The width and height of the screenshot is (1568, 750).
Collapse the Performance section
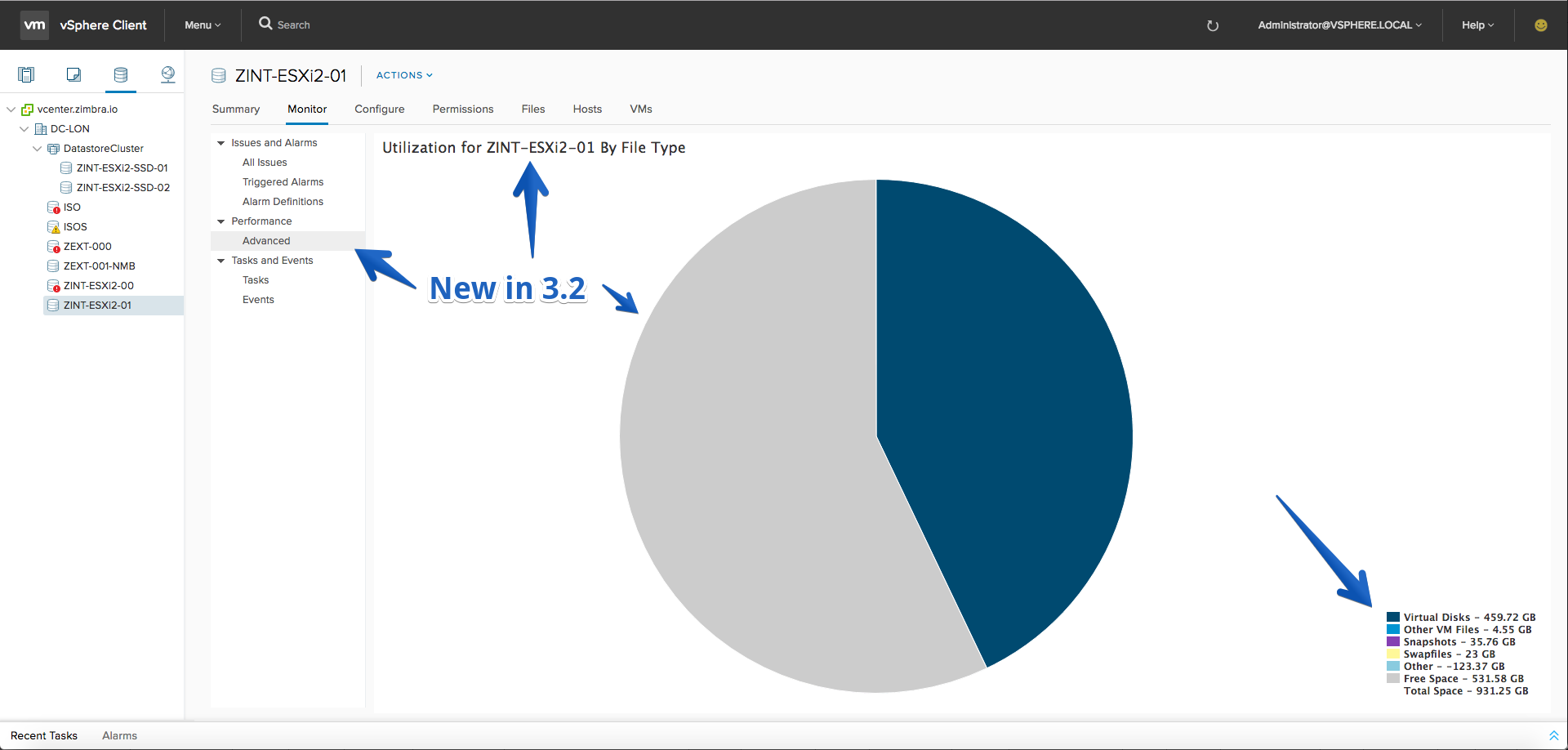click(x=220, y=221)
